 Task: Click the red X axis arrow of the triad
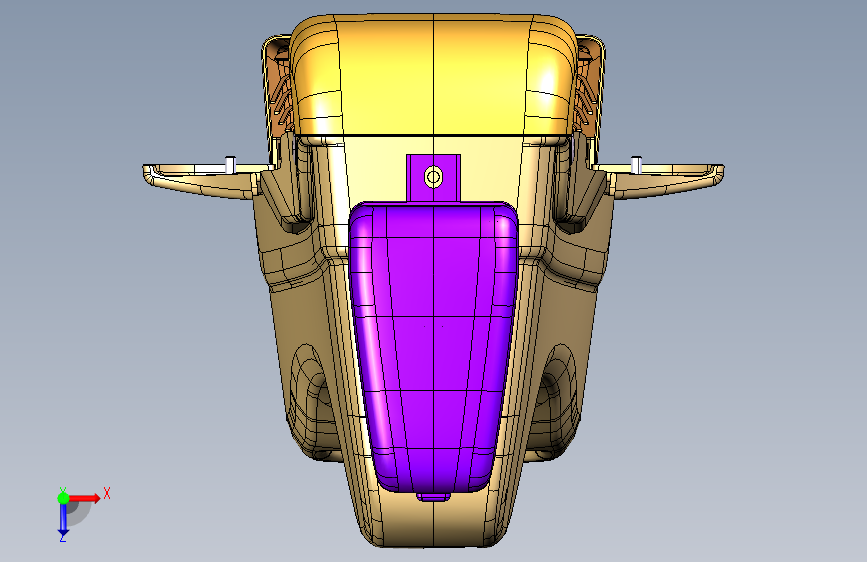(85, 498)
